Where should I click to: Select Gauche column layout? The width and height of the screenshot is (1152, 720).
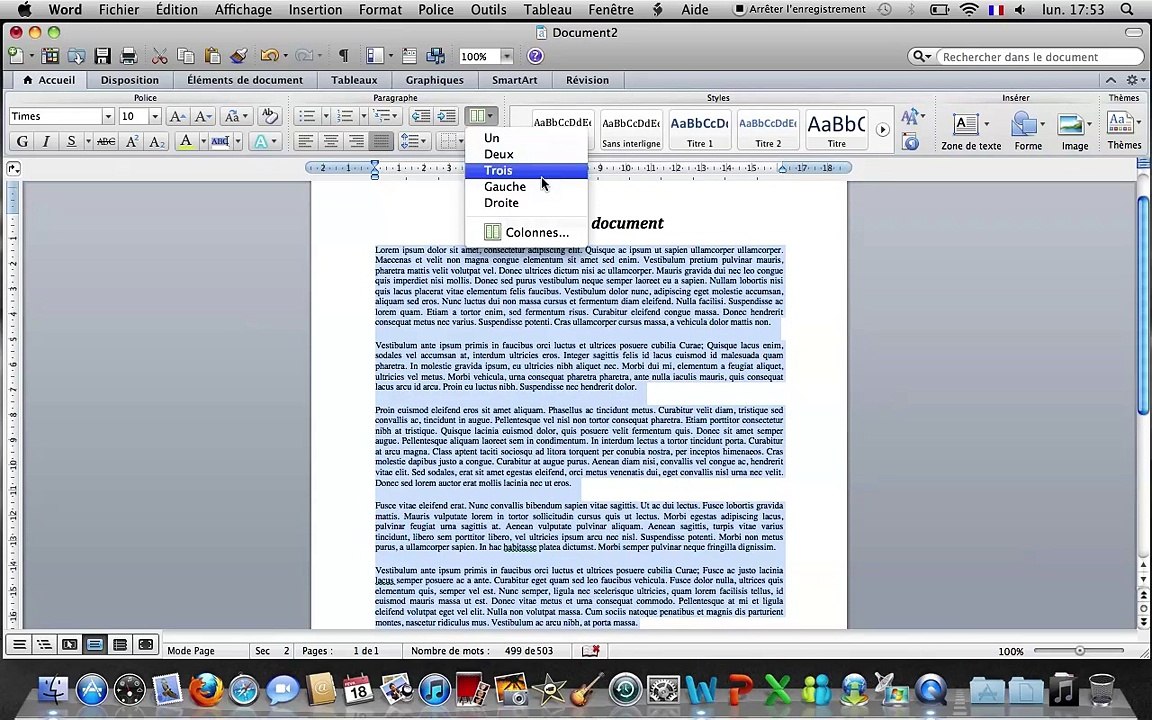(x=526, y=187)
